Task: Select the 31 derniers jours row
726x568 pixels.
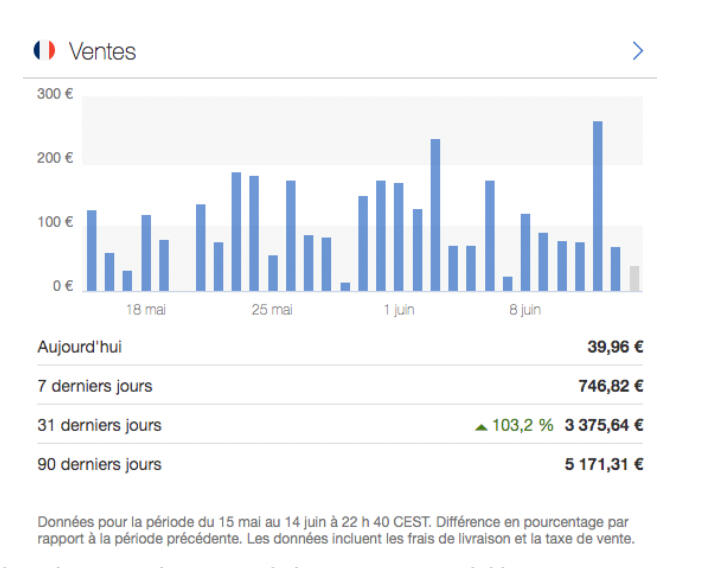Action: (x=99, y=425)
